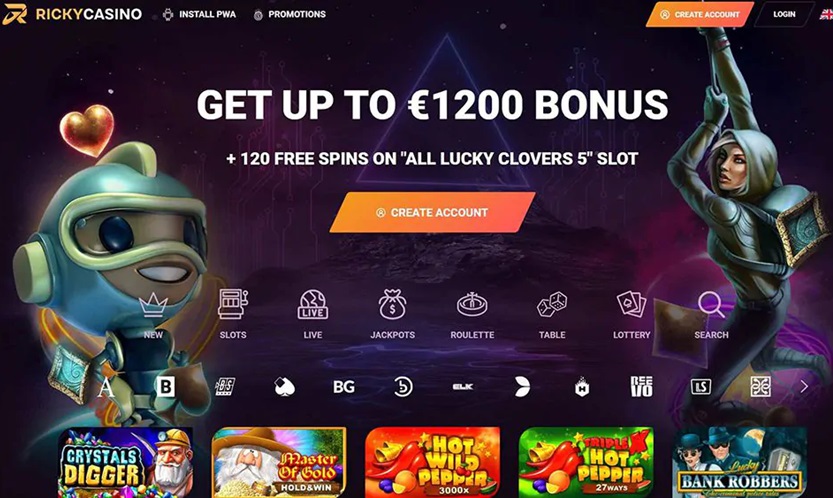Open the New games crown icon

click(153, 305)
